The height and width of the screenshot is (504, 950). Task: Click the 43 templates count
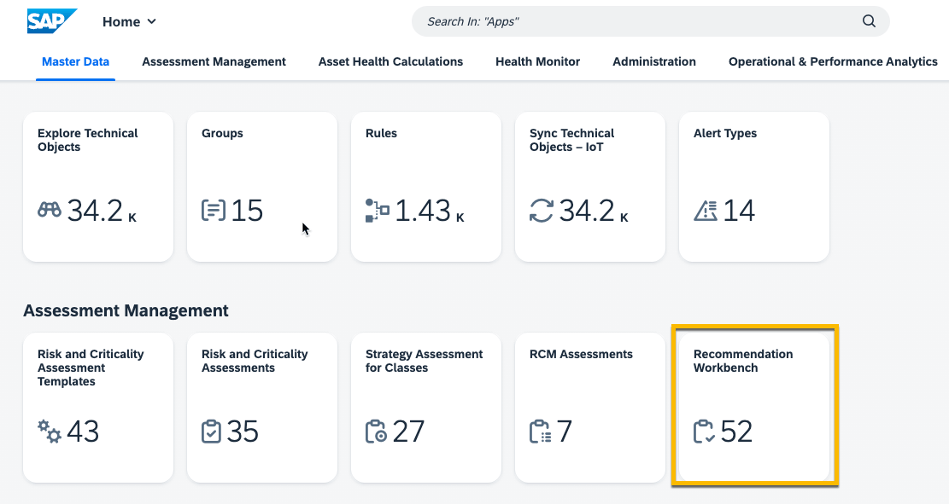point(83,432)
